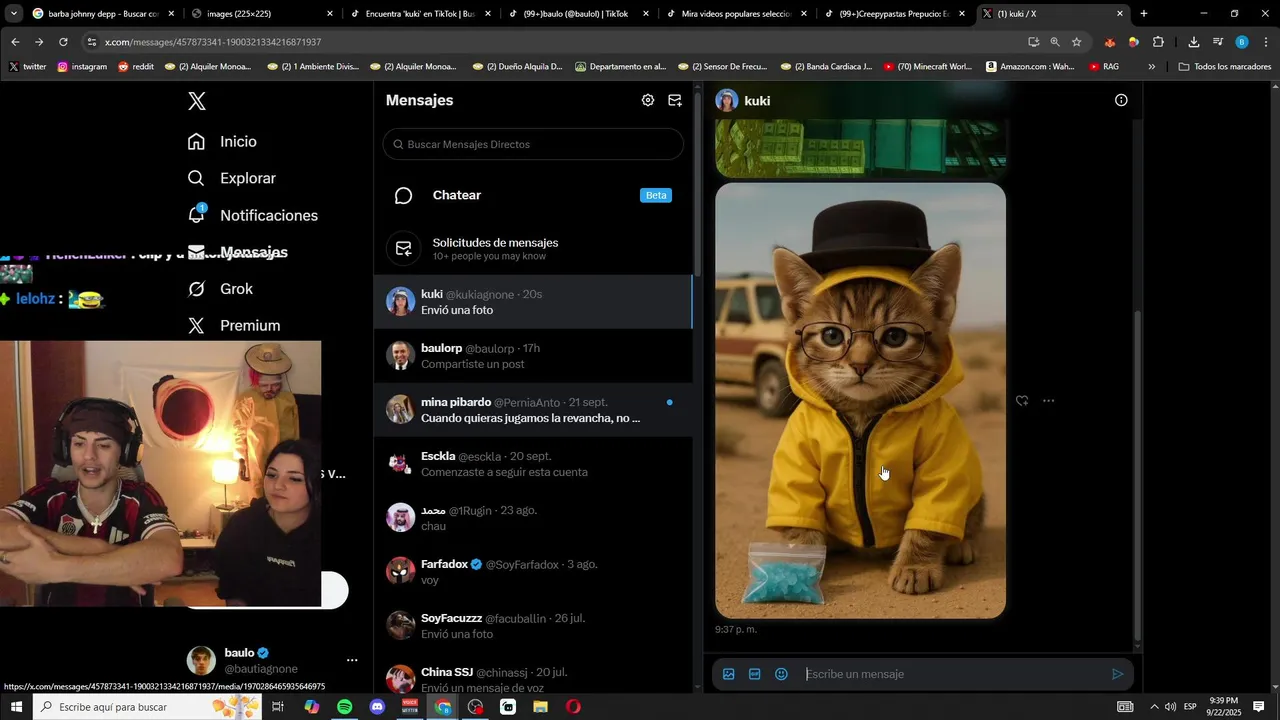Image resolution: width=1280 pixels, height=720 pixels.
Task: Open the reddit bookmark
Action: click(x=136, y=67)
